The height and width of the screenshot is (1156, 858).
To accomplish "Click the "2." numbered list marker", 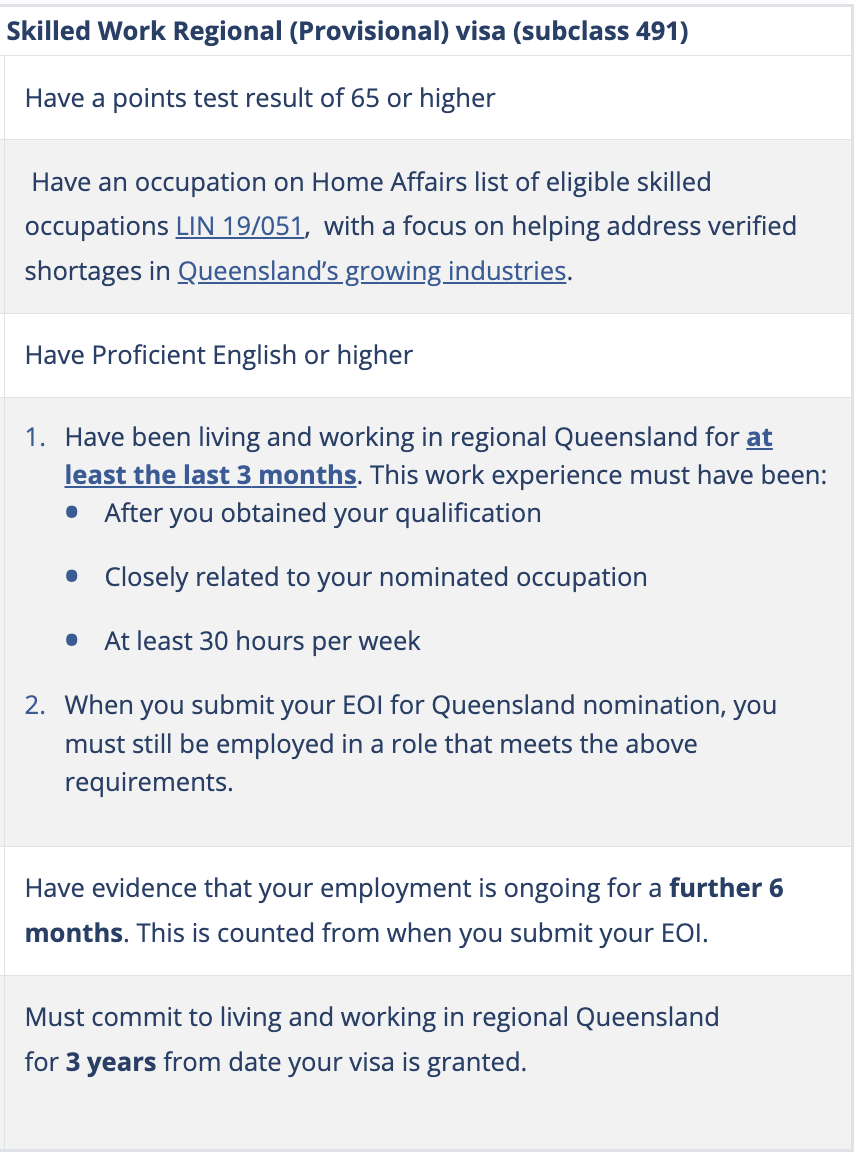I will tap(36, 705).
